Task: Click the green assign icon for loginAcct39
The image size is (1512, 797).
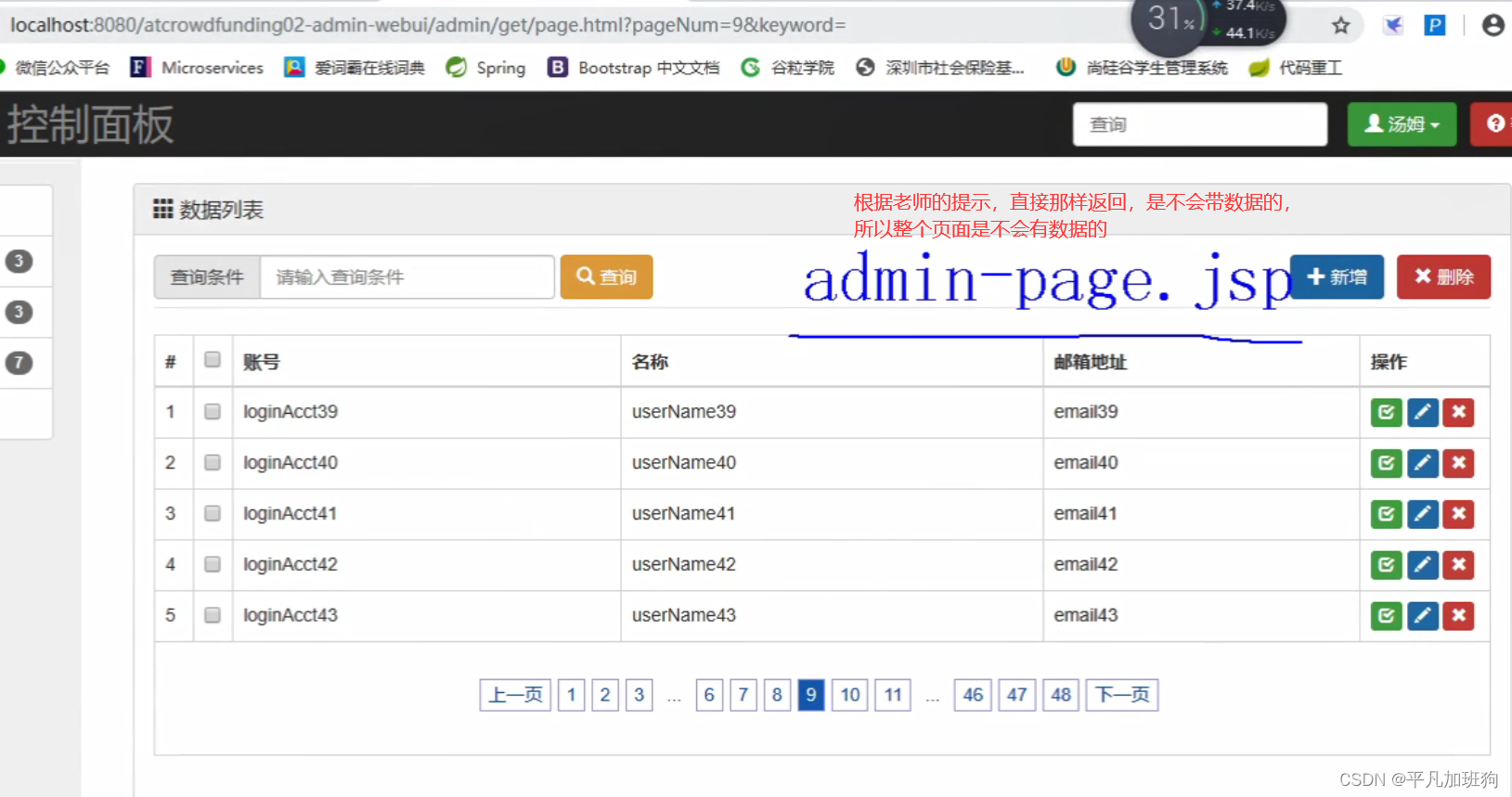Action: 1386,412
